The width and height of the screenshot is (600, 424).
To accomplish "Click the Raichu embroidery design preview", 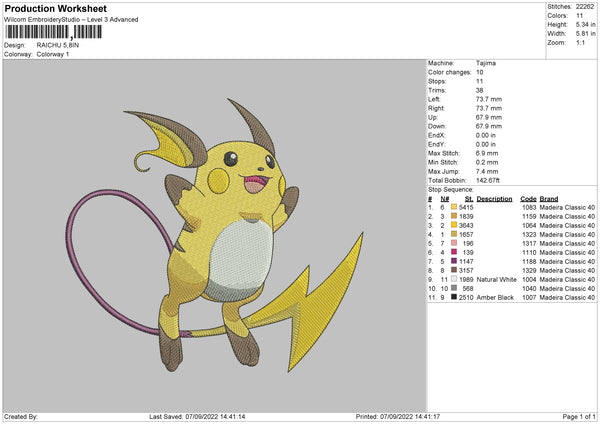I will (x=215, y=235).
